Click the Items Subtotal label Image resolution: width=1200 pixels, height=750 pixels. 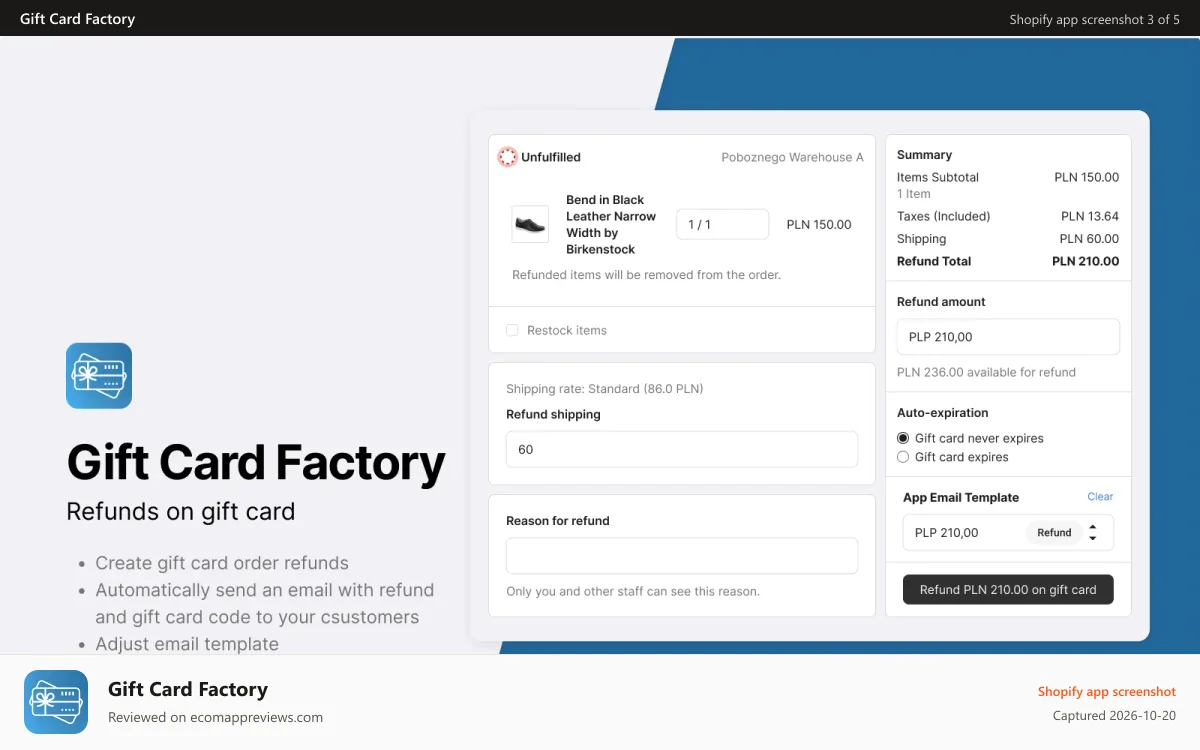pos(938,177)
